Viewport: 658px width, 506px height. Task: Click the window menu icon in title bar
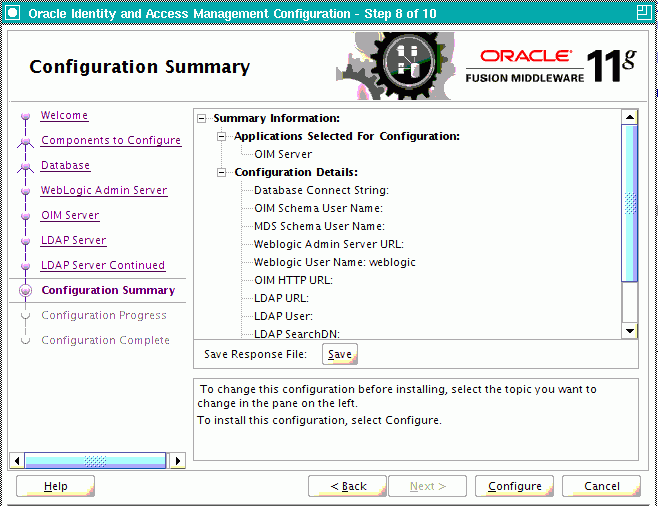click(13, 13)
